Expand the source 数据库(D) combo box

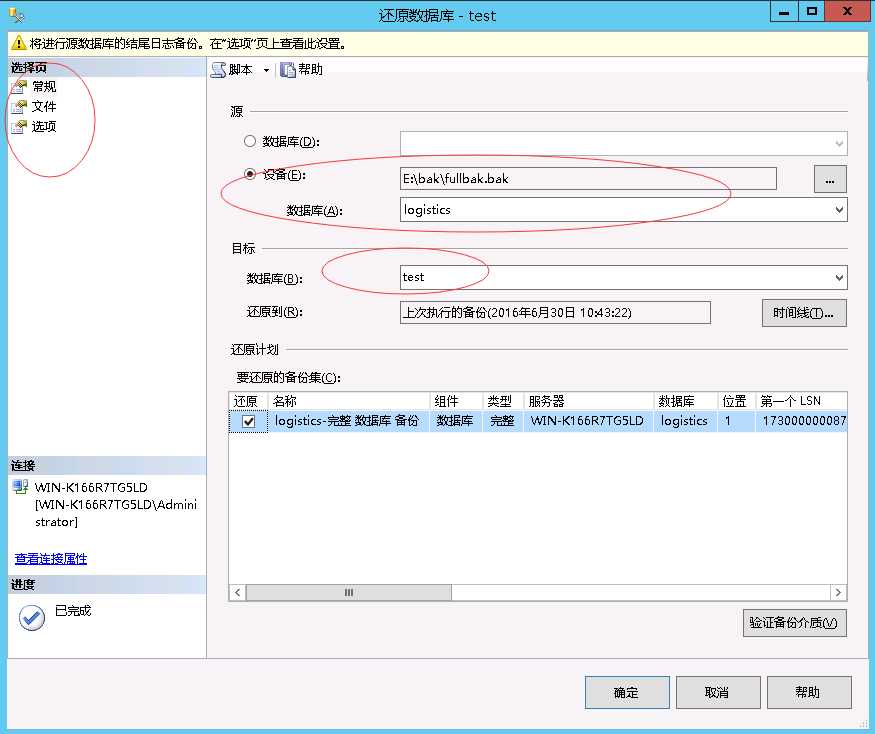[x=839, y=144]
